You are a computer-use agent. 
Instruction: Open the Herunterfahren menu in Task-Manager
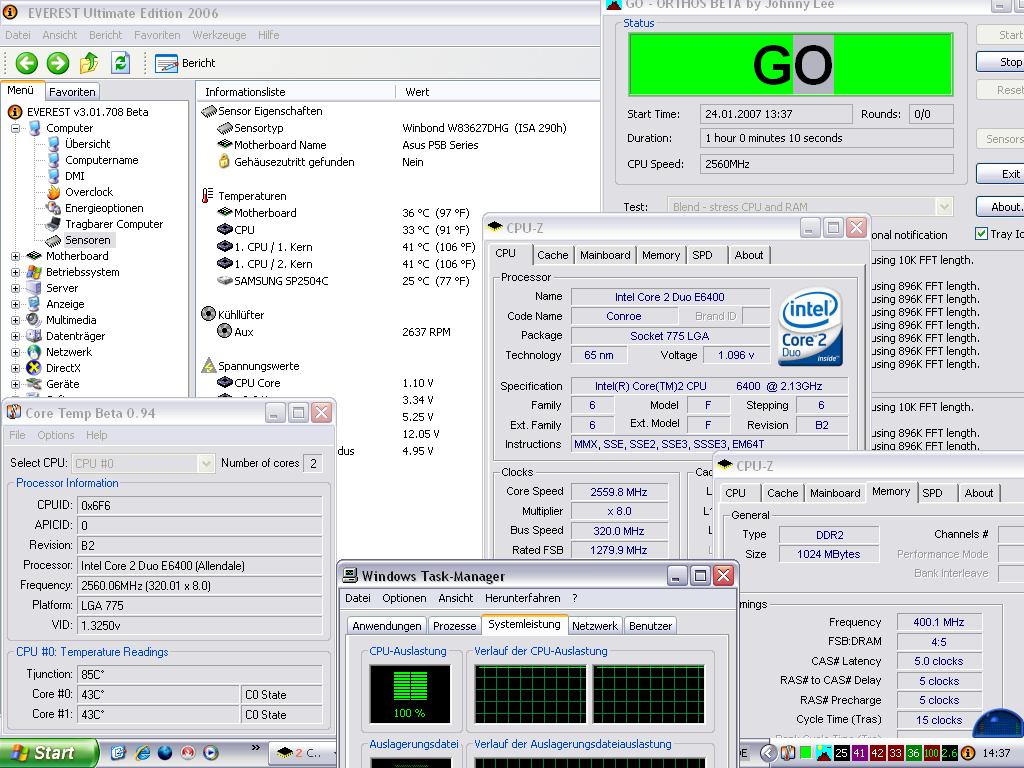click(522, 598)
